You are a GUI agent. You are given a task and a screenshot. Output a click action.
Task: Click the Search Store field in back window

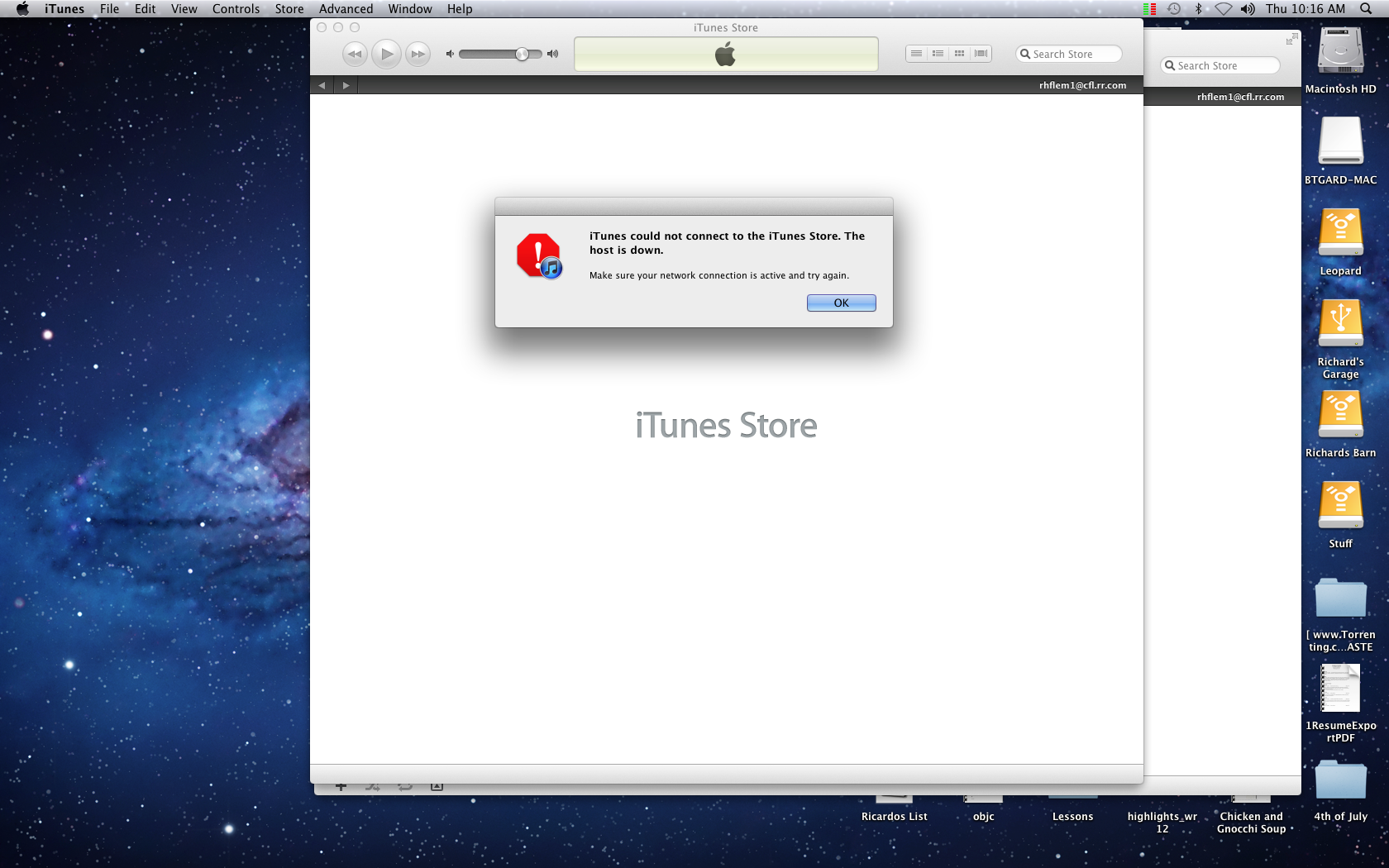[x=1220, y=65]
